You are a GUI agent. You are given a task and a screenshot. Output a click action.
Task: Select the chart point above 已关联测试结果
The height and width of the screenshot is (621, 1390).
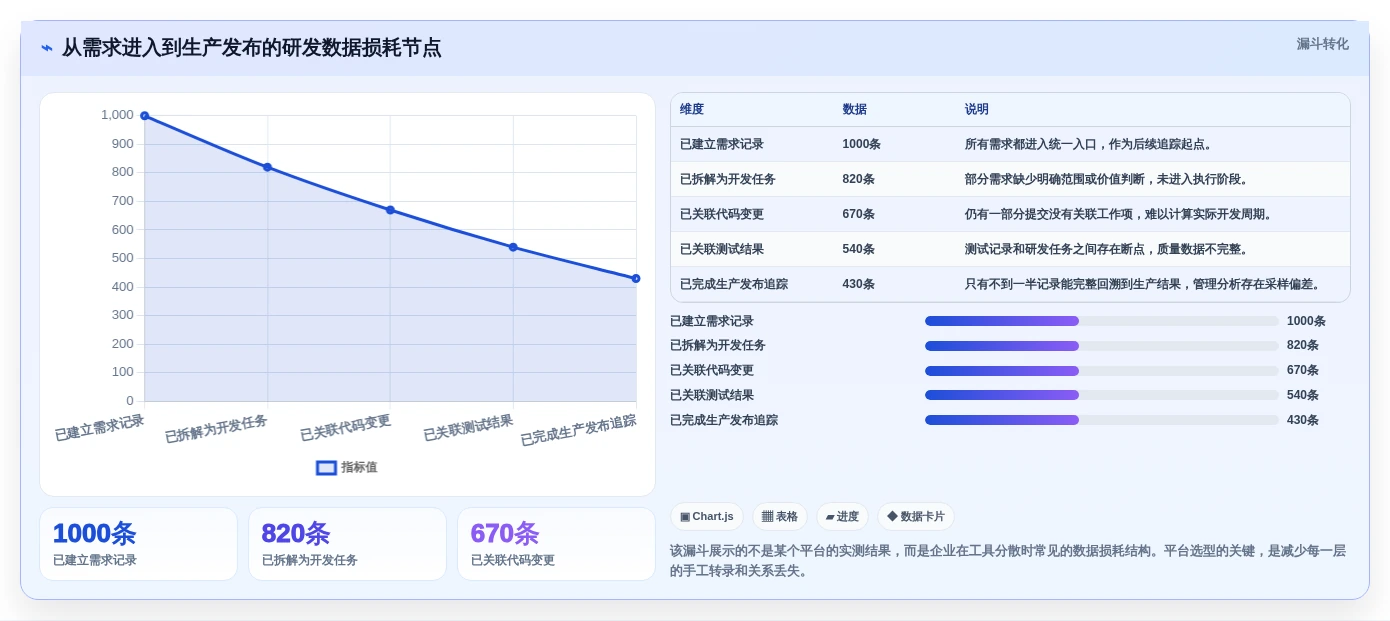[x=513, y=247]
